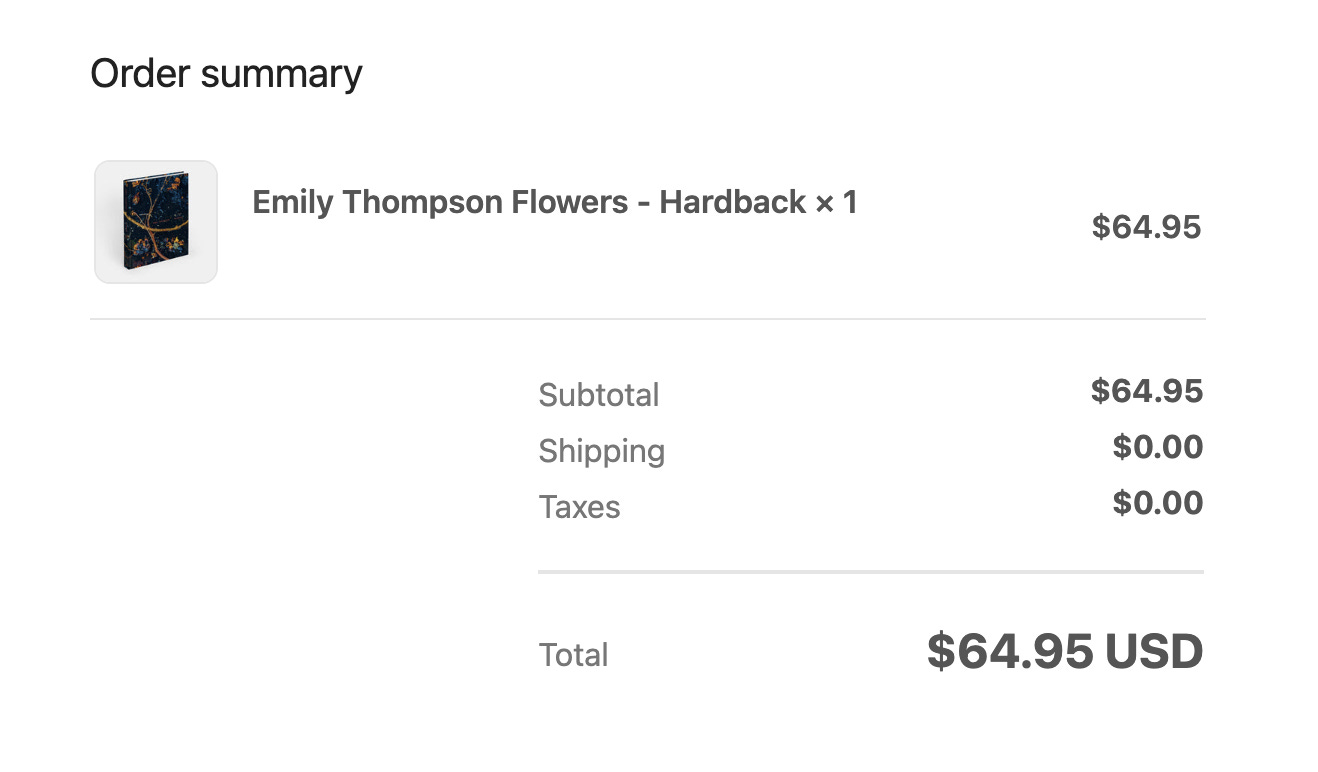
Task: Click the Shipping amount $0.00
Action: pyautogui.click(x=1158, y=447)
